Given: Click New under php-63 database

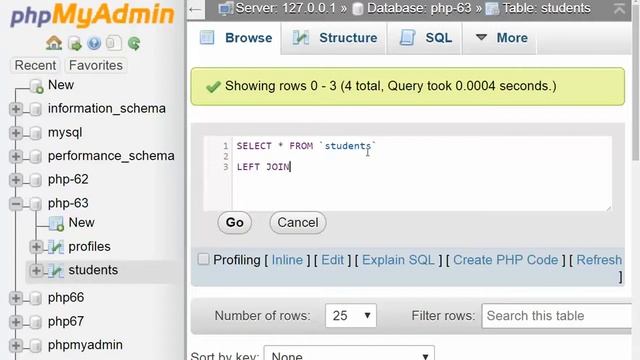Looking at the screenshot, I should click(x=81, y=223).
